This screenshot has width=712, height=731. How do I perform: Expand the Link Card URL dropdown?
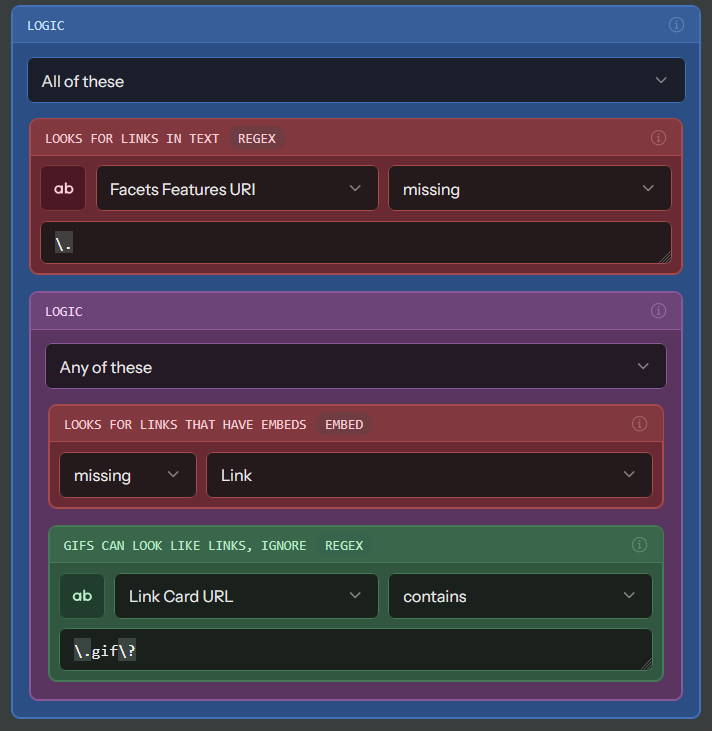246,596
